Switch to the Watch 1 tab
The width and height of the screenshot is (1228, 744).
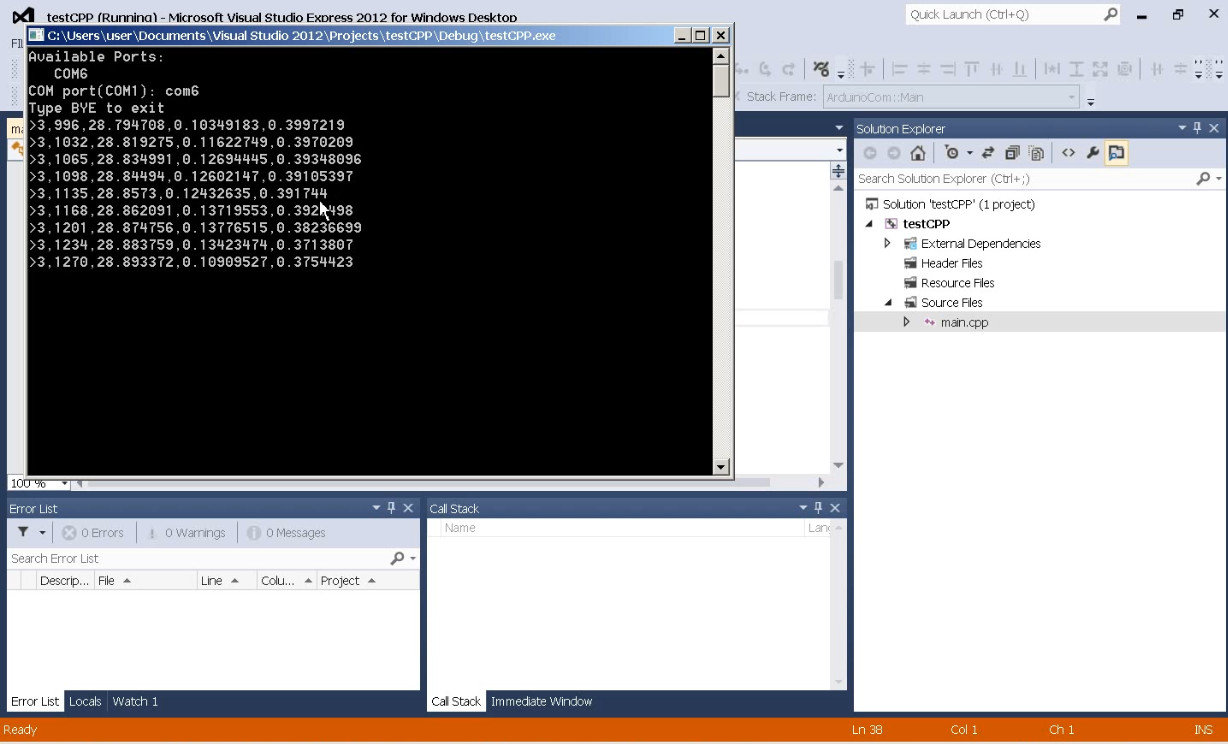click(x=135, y=702)
